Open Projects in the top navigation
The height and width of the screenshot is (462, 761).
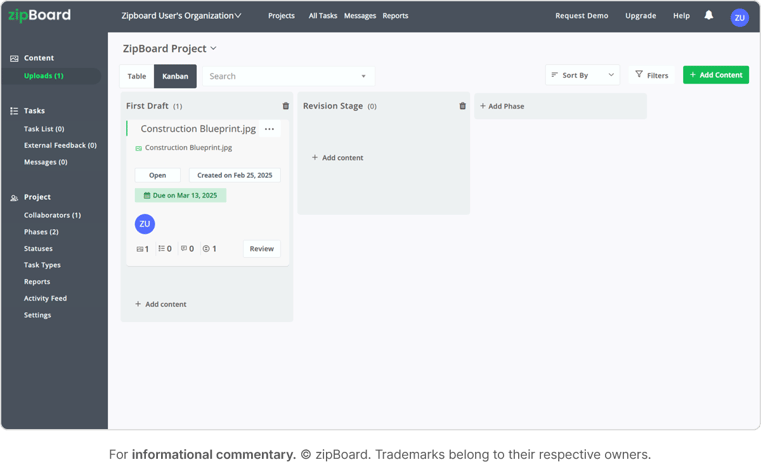(x=281, y=16)
